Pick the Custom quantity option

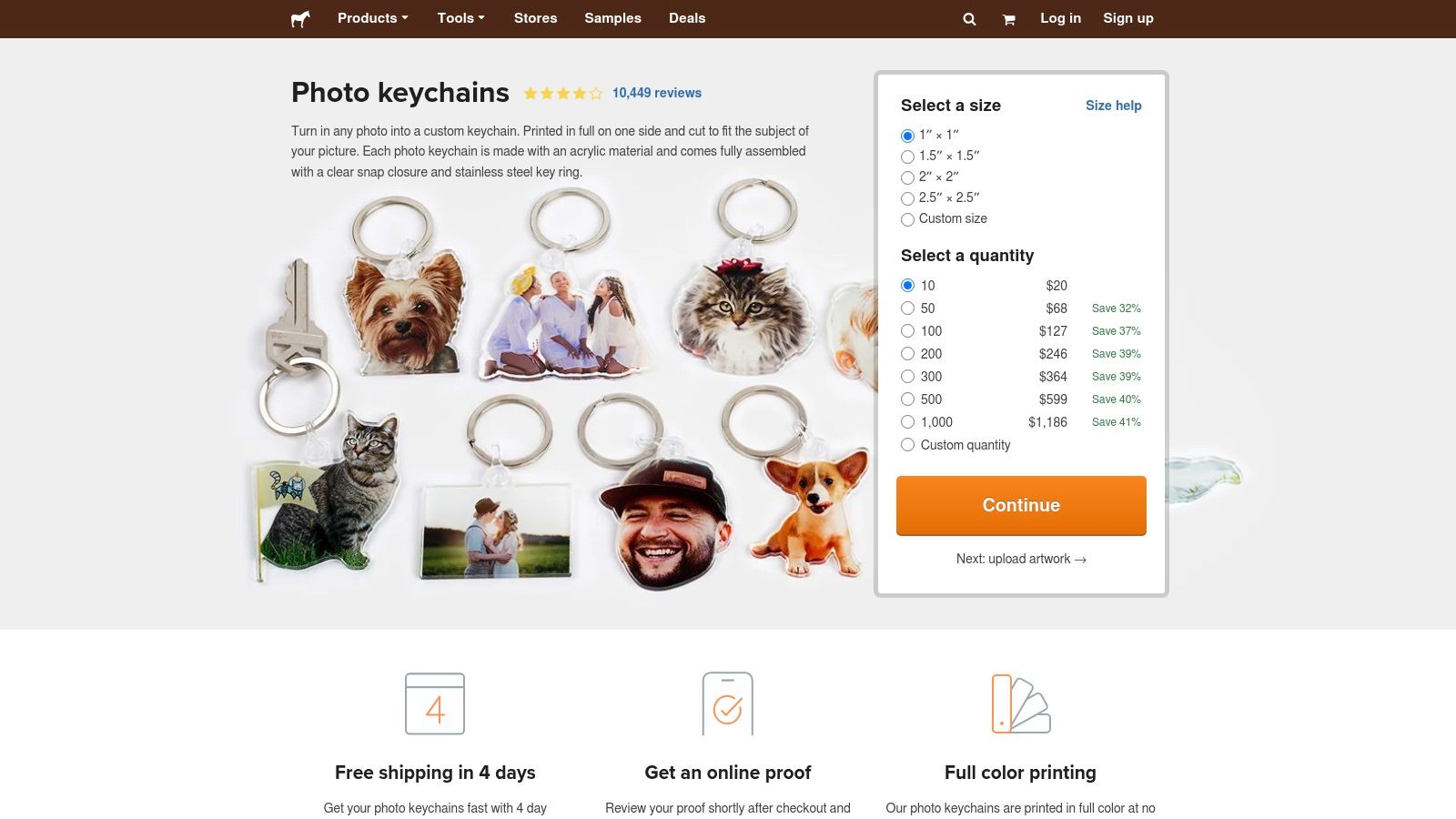(907, 445)
